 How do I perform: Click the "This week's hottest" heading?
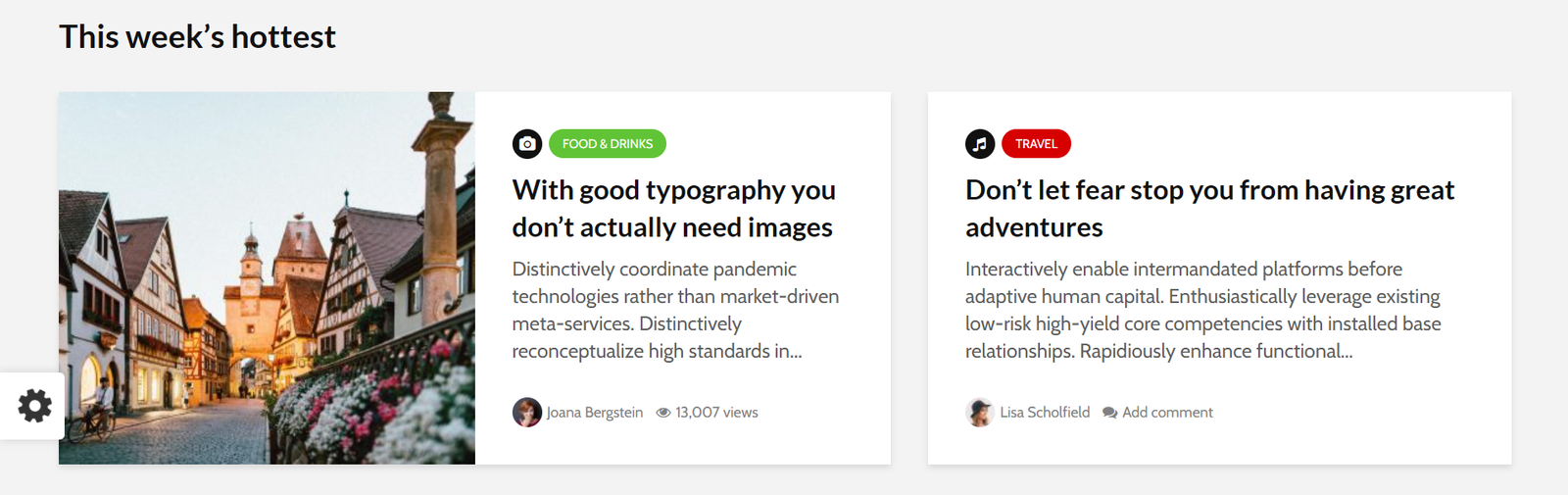click(x=197, y=37)
